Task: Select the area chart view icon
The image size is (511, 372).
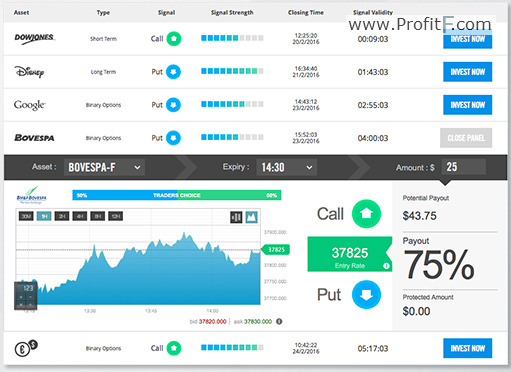Action: pyautogui.click(x=252, y=217)
